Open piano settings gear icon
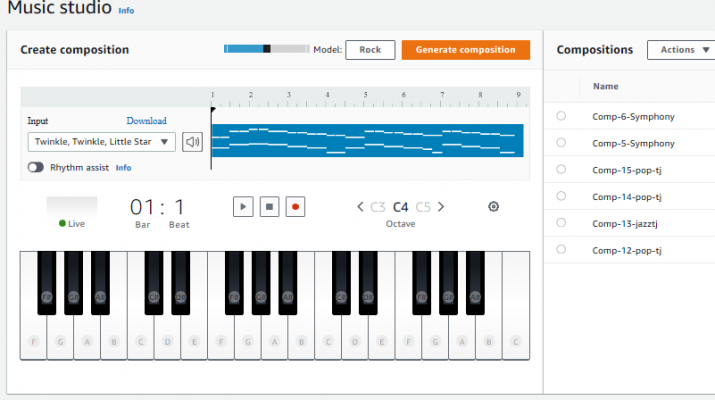The image size is (715, 400). pyautogui.click(x=493, y=207)
